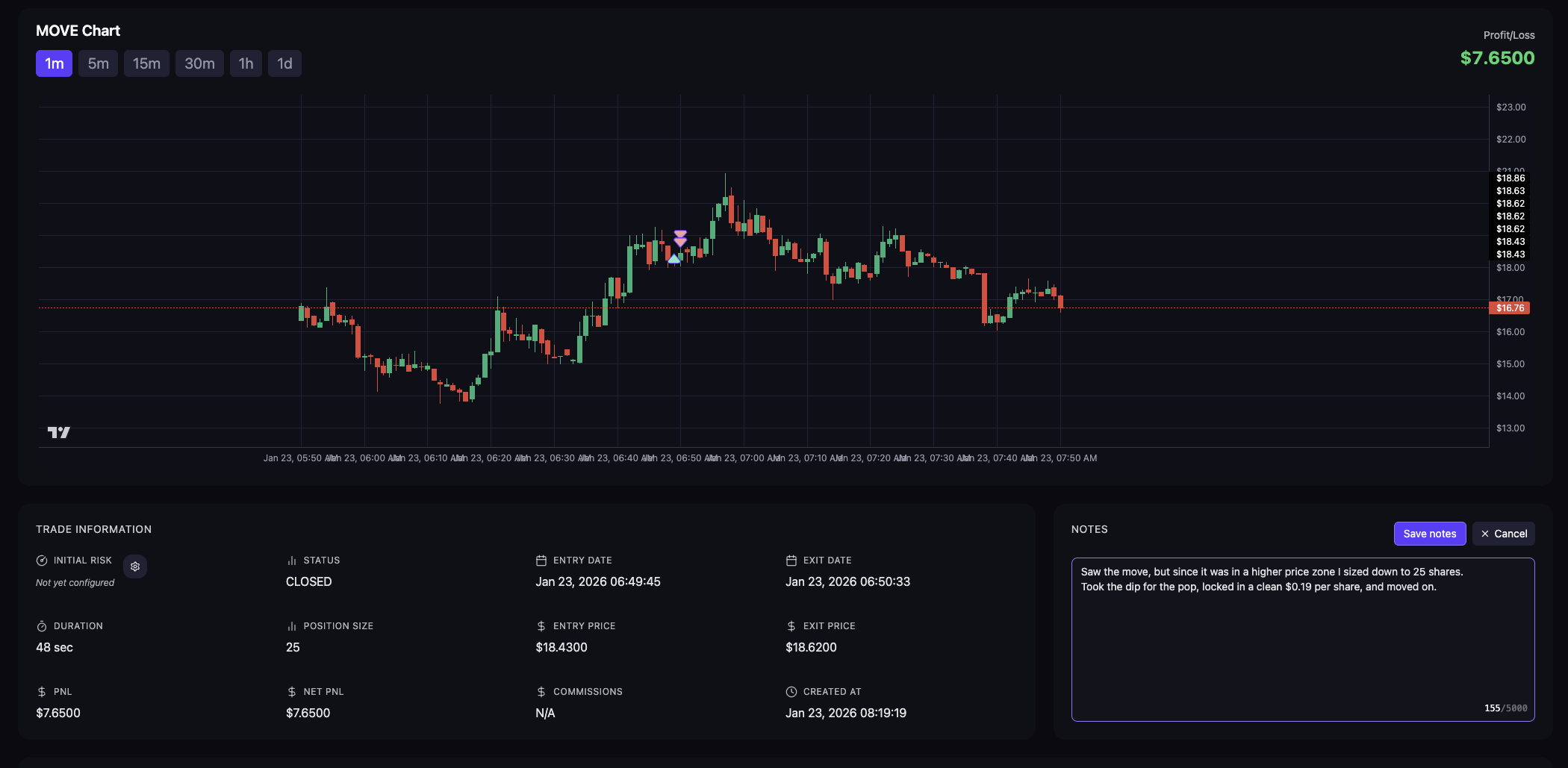
Task: Cancel editing the notes
Action: click(x=1503, y=534)
